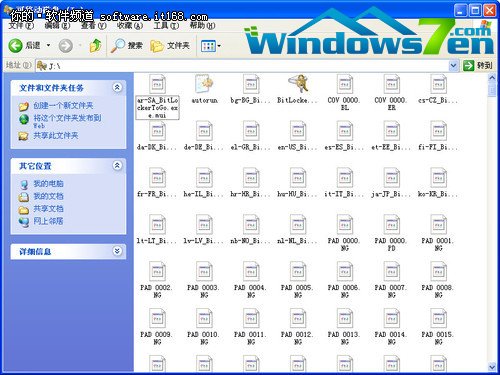
Task: Click the file name label lv-LV_Bi...
Action: [x=204, y=241]
